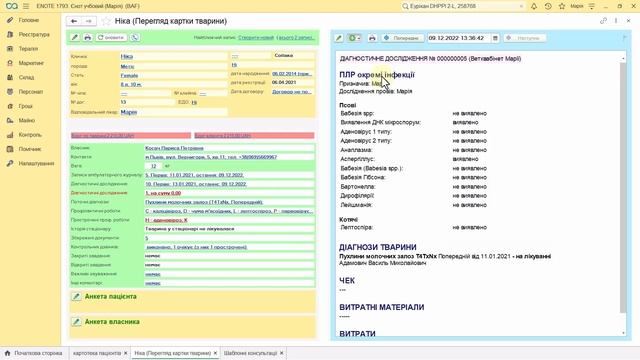Edit Анкета пацієнта pencil icon
The image size is (640, 360).
[76, 296]
